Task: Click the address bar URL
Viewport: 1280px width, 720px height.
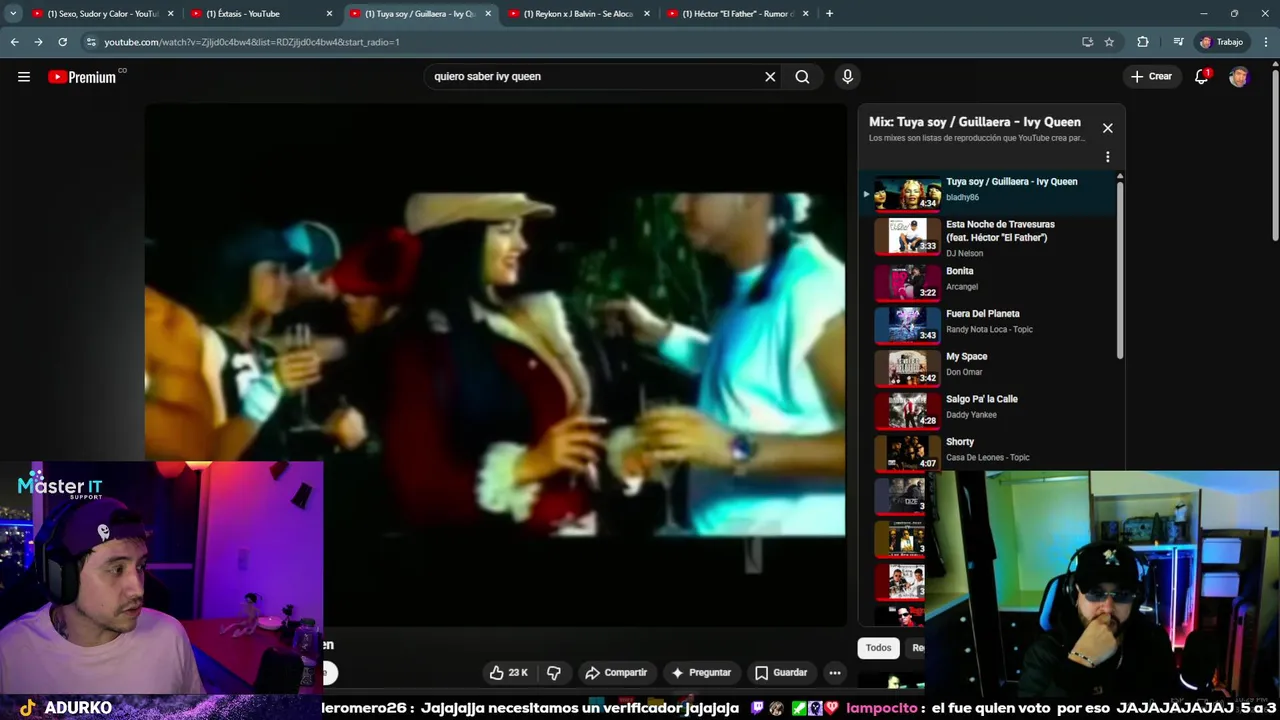Action: [252, 42]
